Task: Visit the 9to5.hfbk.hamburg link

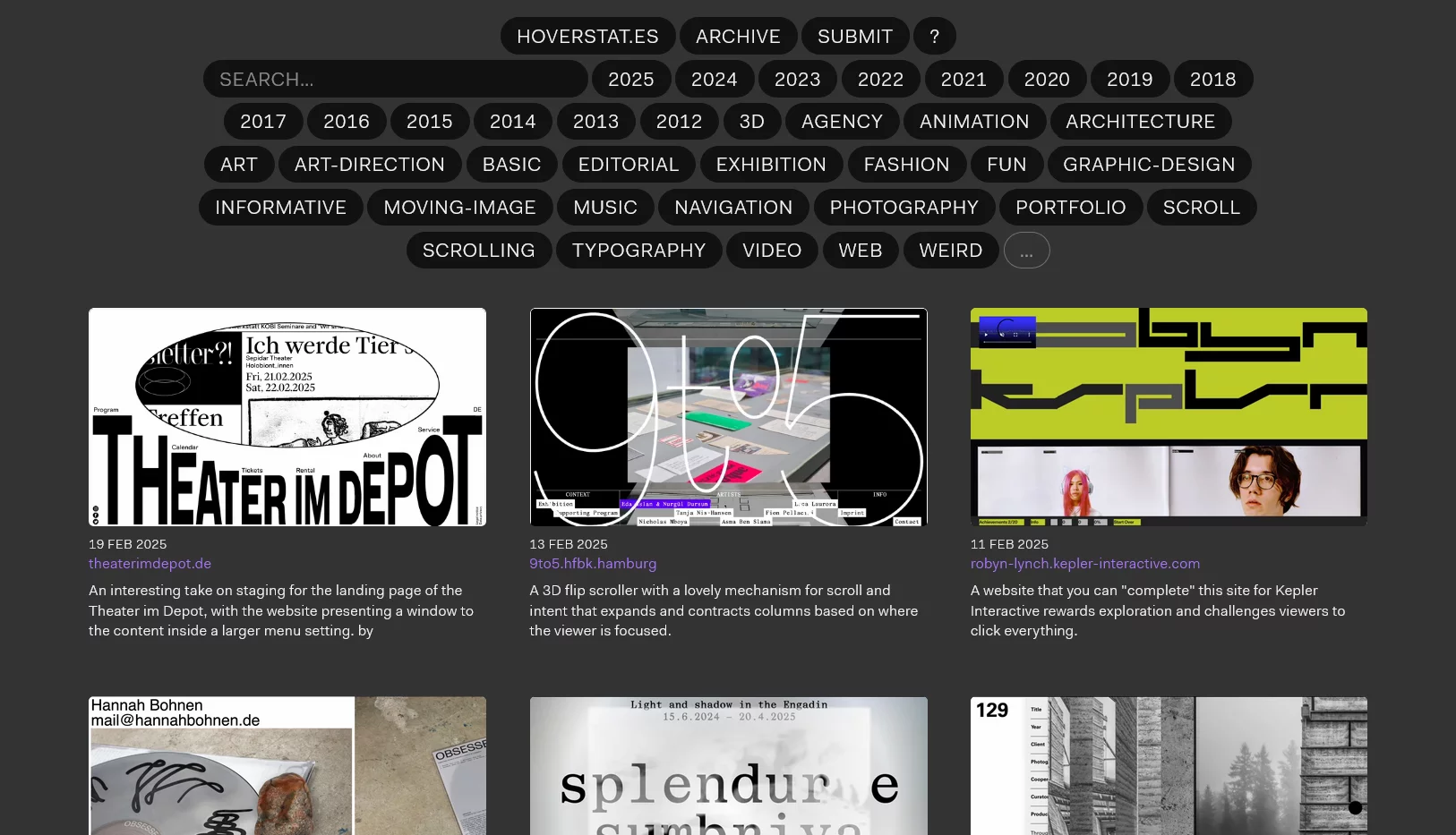Action: point(593,564)
